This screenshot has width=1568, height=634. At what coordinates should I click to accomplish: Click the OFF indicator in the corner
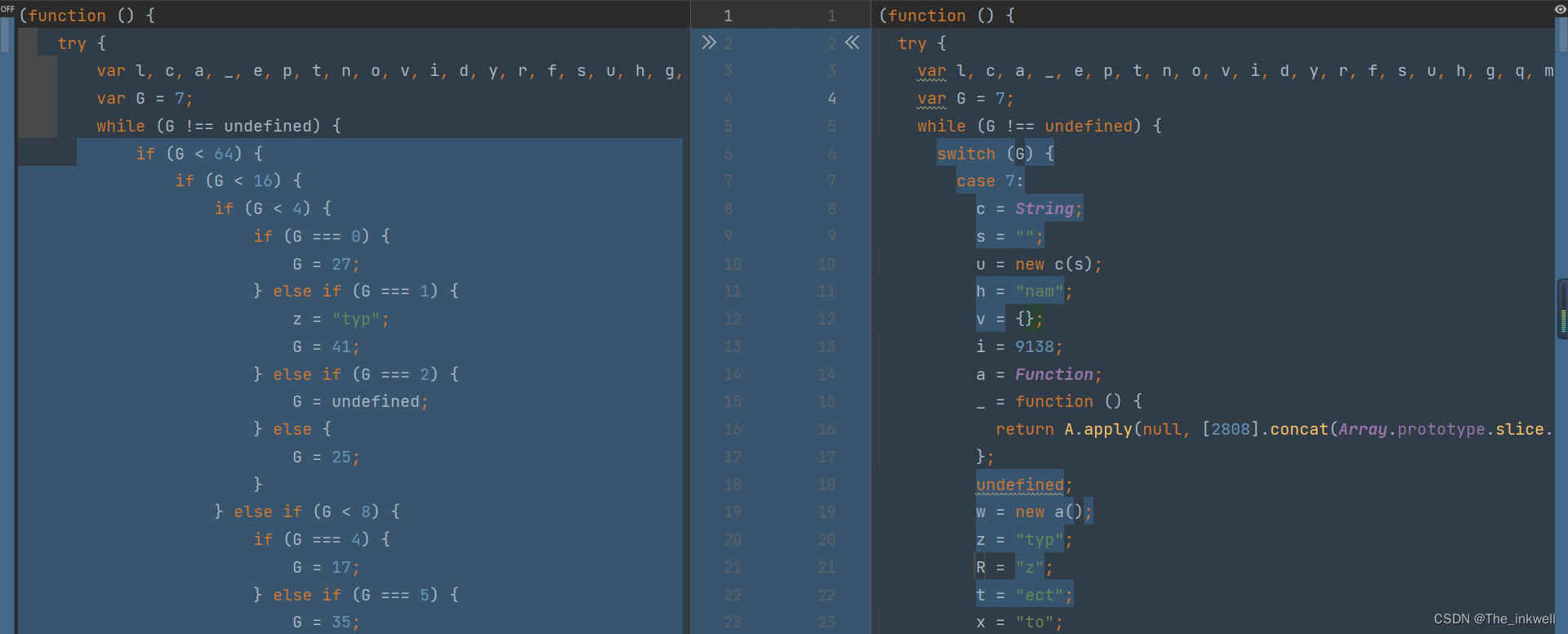pos(7,9)
